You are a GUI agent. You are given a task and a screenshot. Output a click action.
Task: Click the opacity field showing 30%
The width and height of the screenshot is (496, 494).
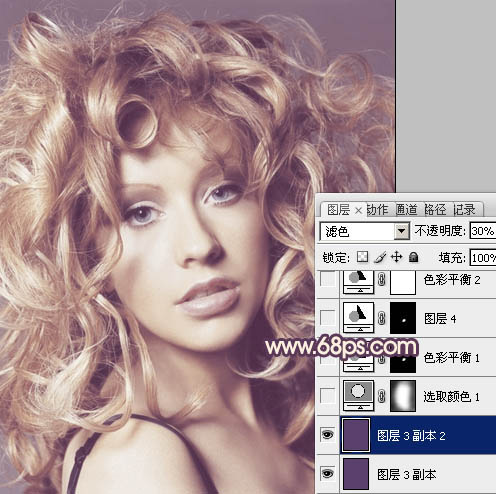tap(483, 231)
